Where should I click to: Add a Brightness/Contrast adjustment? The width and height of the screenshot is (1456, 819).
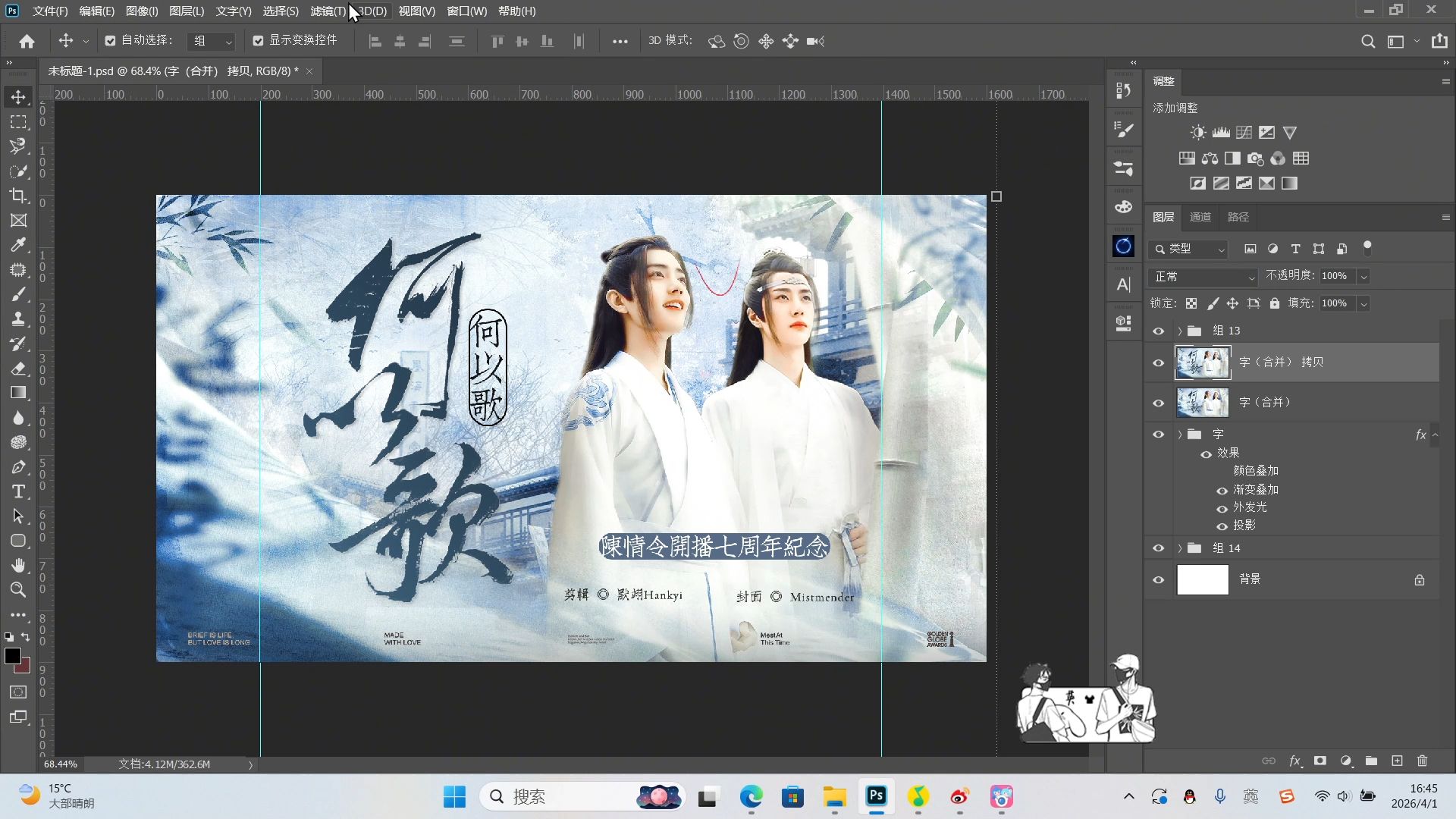click(x=1198, y=133)
